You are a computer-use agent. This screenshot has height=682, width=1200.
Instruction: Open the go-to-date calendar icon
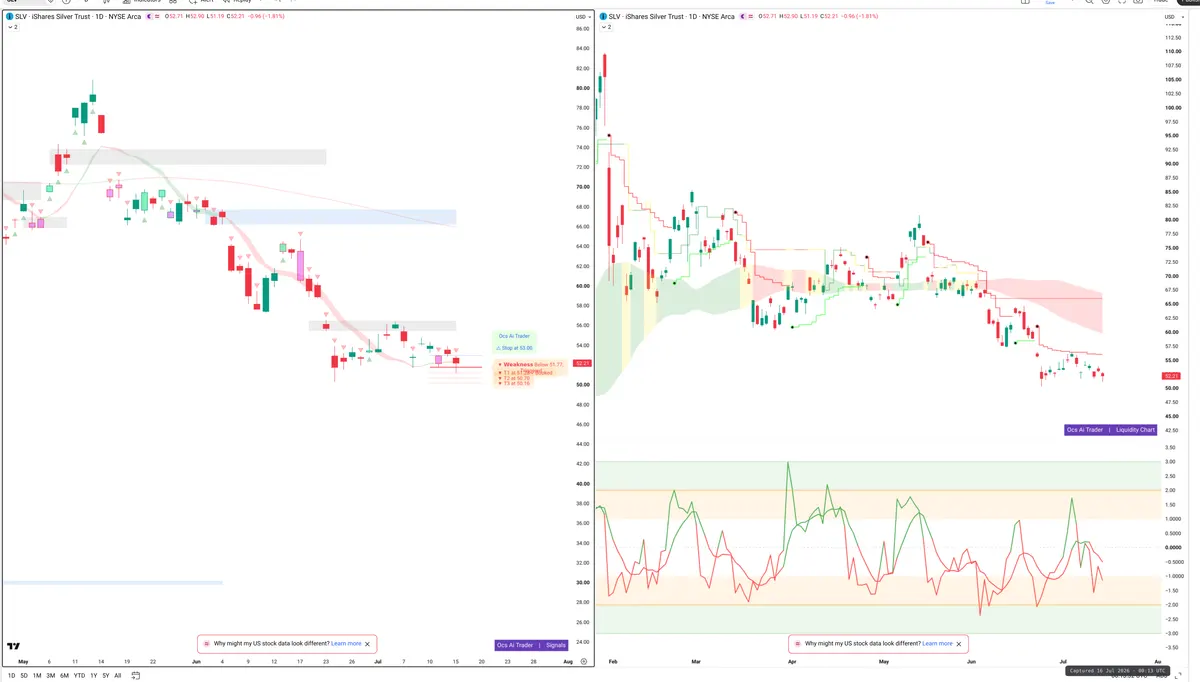tap(135, 675)
